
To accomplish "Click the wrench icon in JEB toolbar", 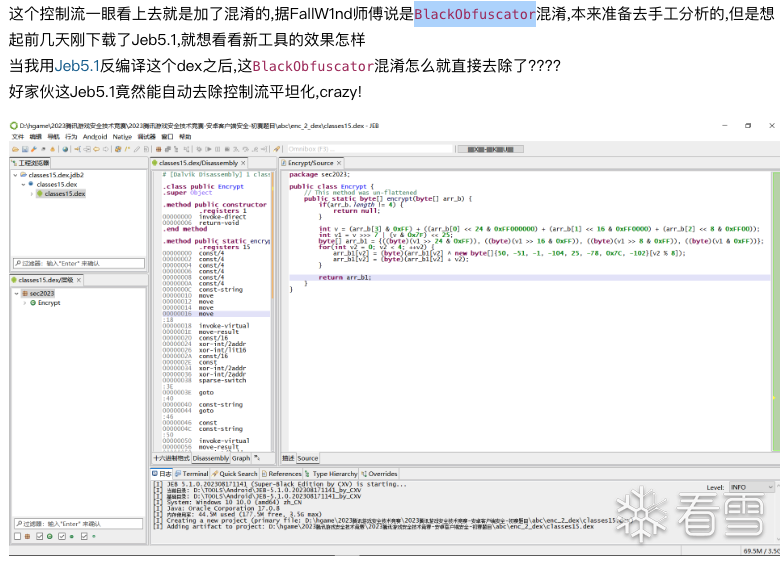I will coord(34,149).
